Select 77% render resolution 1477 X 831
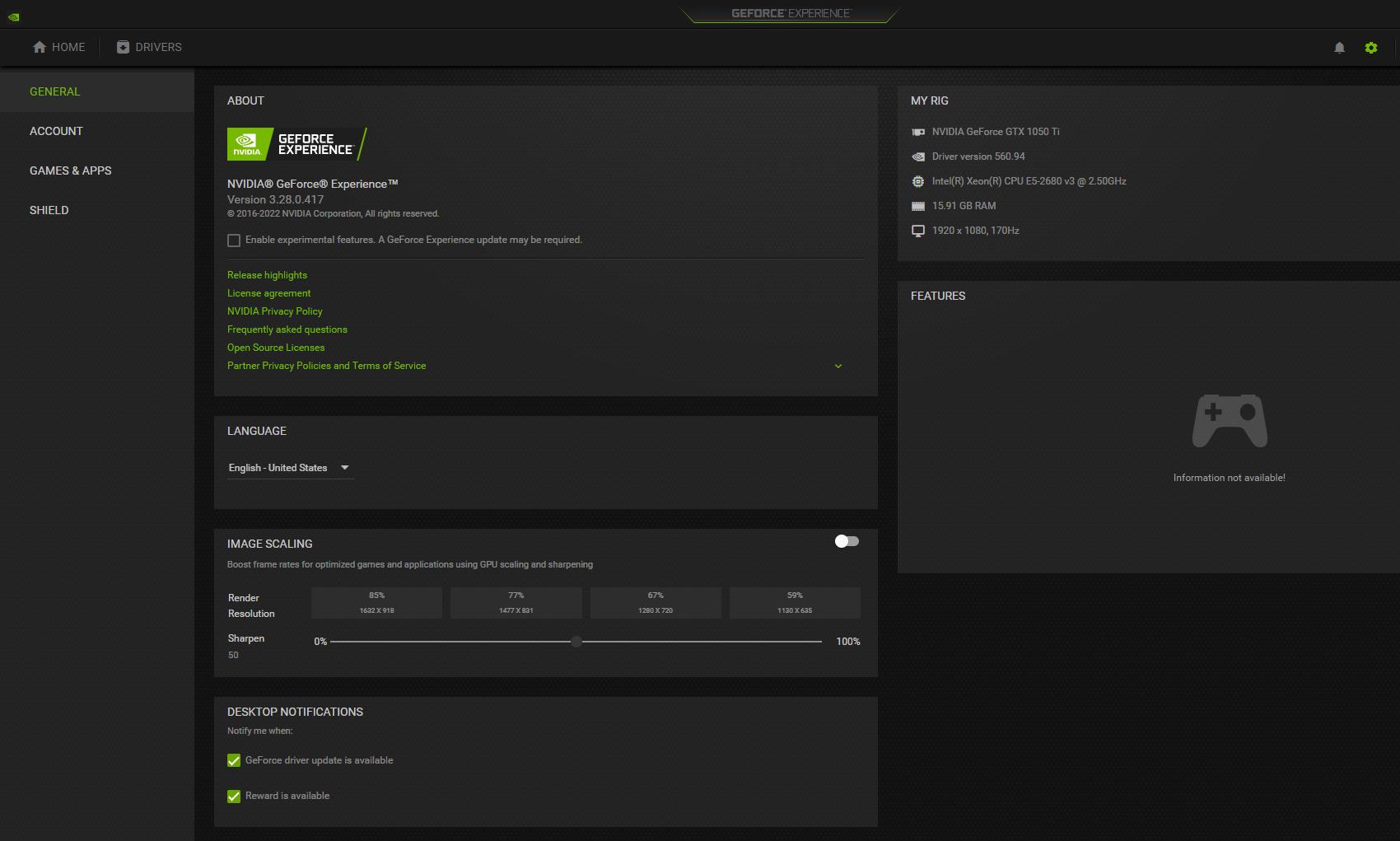The width and height of the screenshot is (1400, 841). tap(516, 603)
